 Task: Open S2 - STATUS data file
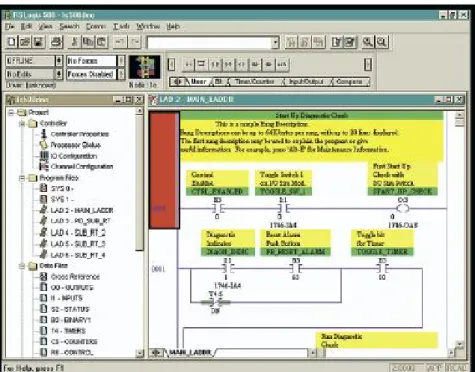(70, 309)
